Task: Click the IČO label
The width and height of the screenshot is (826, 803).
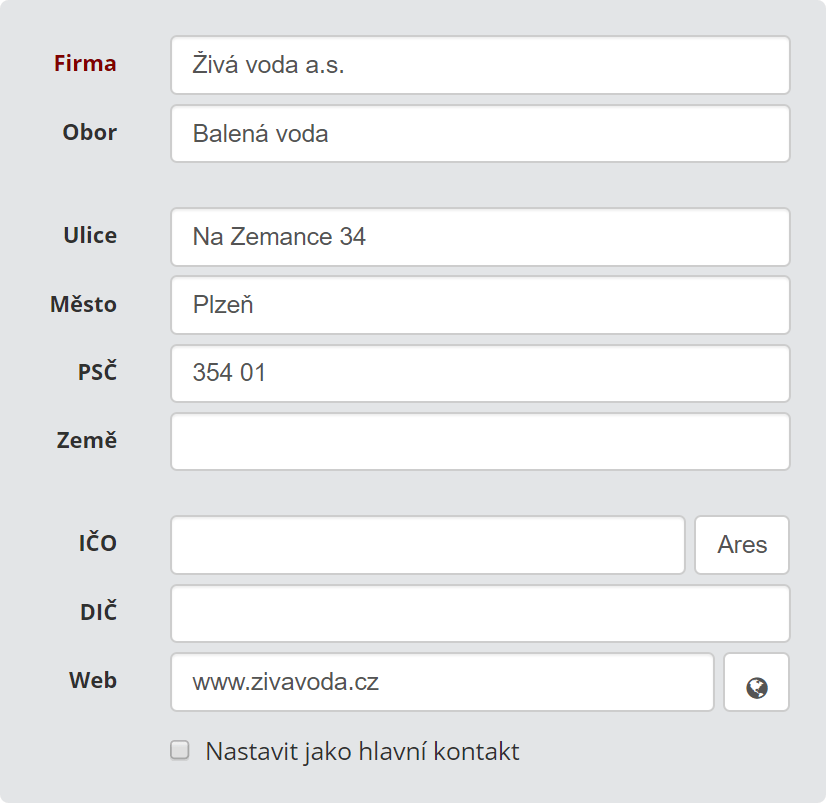Action: (x=97, y=542)
